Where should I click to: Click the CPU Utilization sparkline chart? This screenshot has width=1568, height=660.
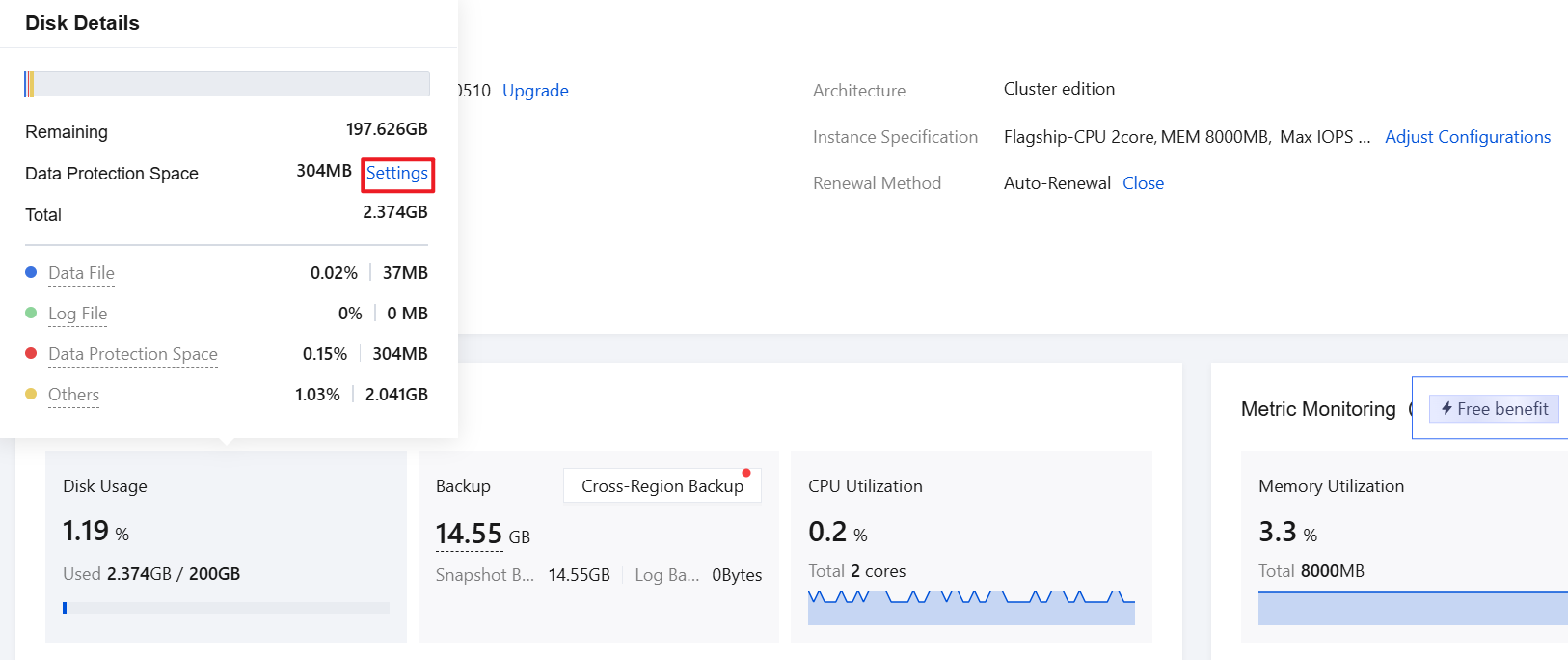[x=971, y=608]
